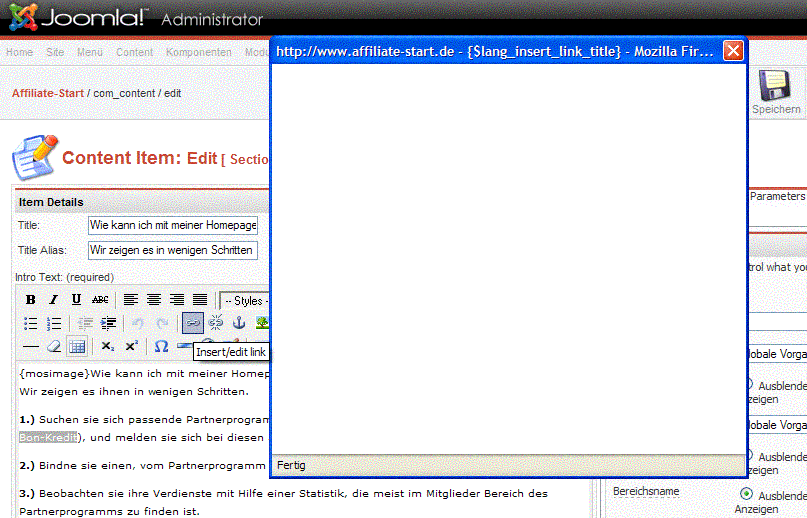Apply superscript formatting
The image size is (807, 518).
132,346
